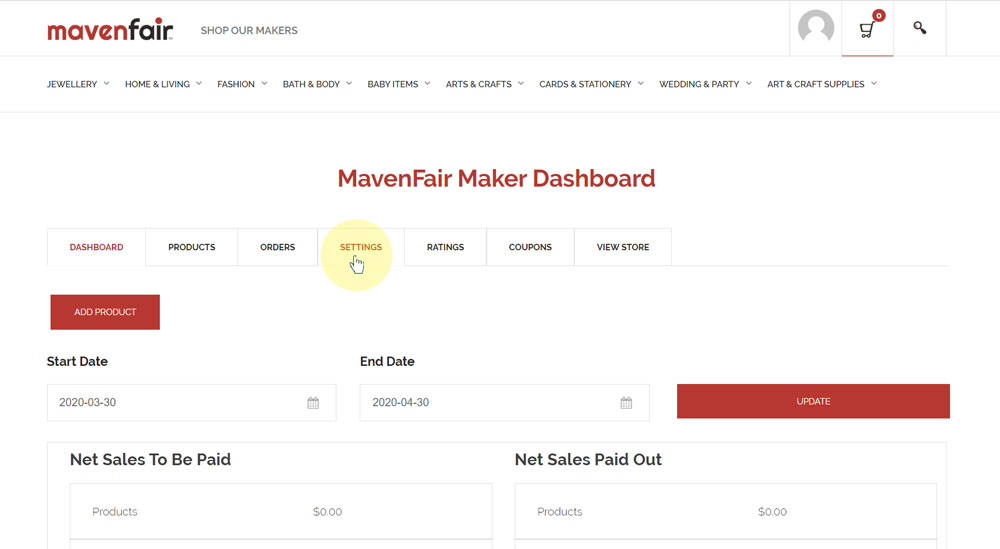Click the Net Sales To Be Paid heading
The width and height of the screenshot is (1000, 549).
point(151,459)
